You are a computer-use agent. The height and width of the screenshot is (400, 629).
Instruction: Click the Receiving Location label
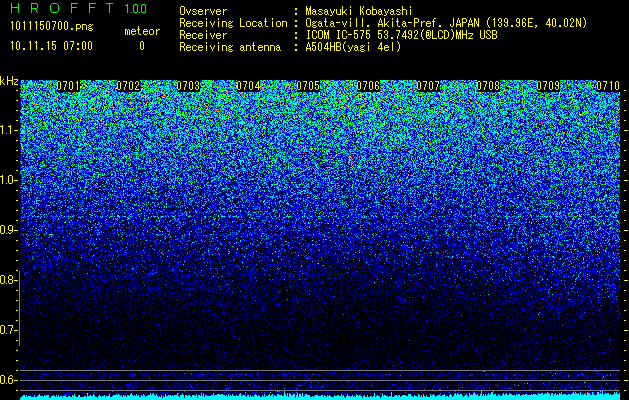[x=233, y=23]
